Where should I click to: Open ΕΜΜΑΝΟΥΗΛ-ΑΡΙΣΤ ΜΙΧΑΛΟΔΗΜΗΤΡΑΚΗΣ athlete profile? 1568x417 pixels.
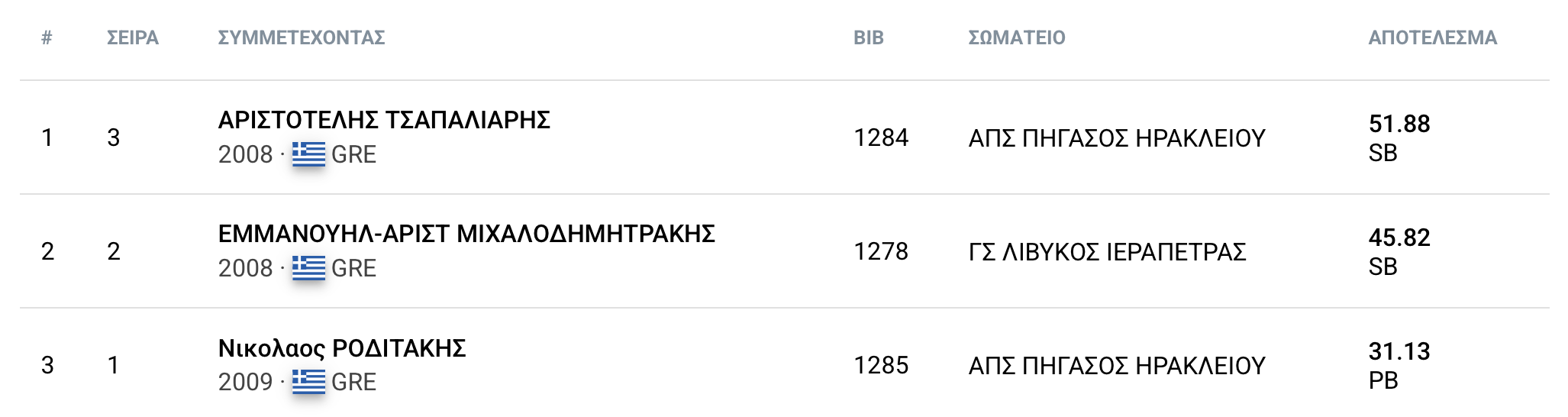[x=466, y=234]
